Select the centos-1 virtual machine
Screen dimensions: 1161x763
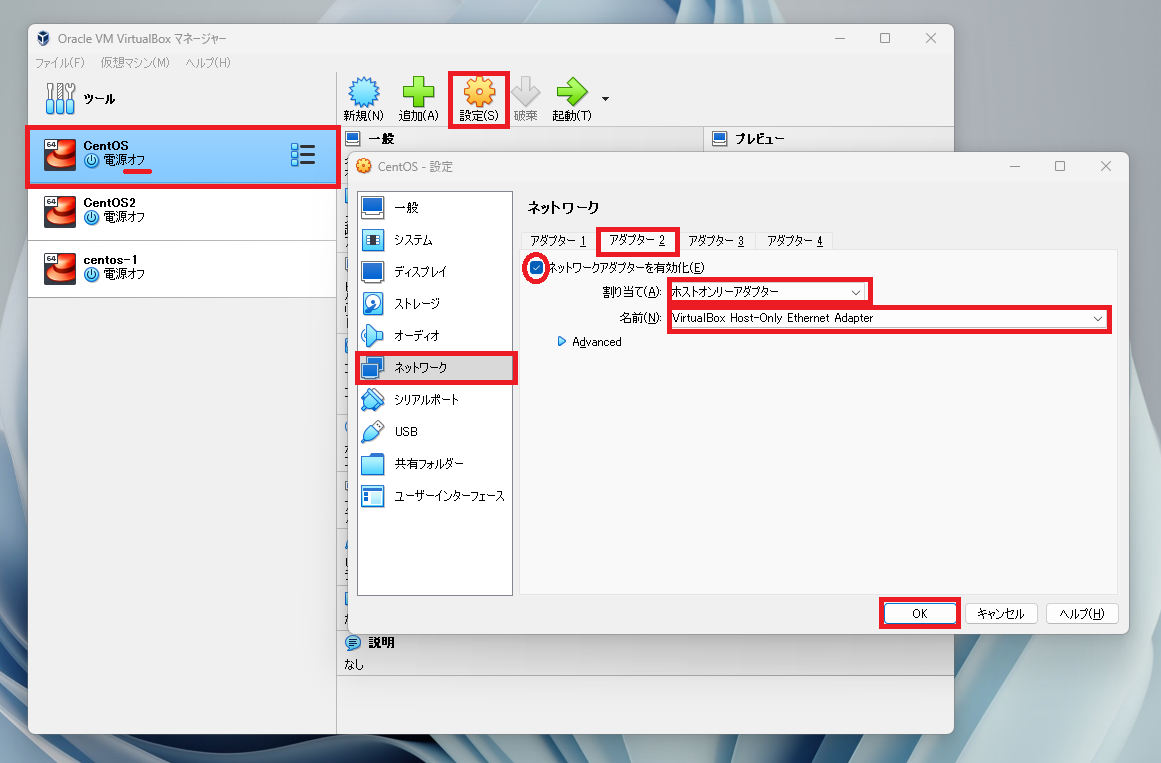[182, 269]
